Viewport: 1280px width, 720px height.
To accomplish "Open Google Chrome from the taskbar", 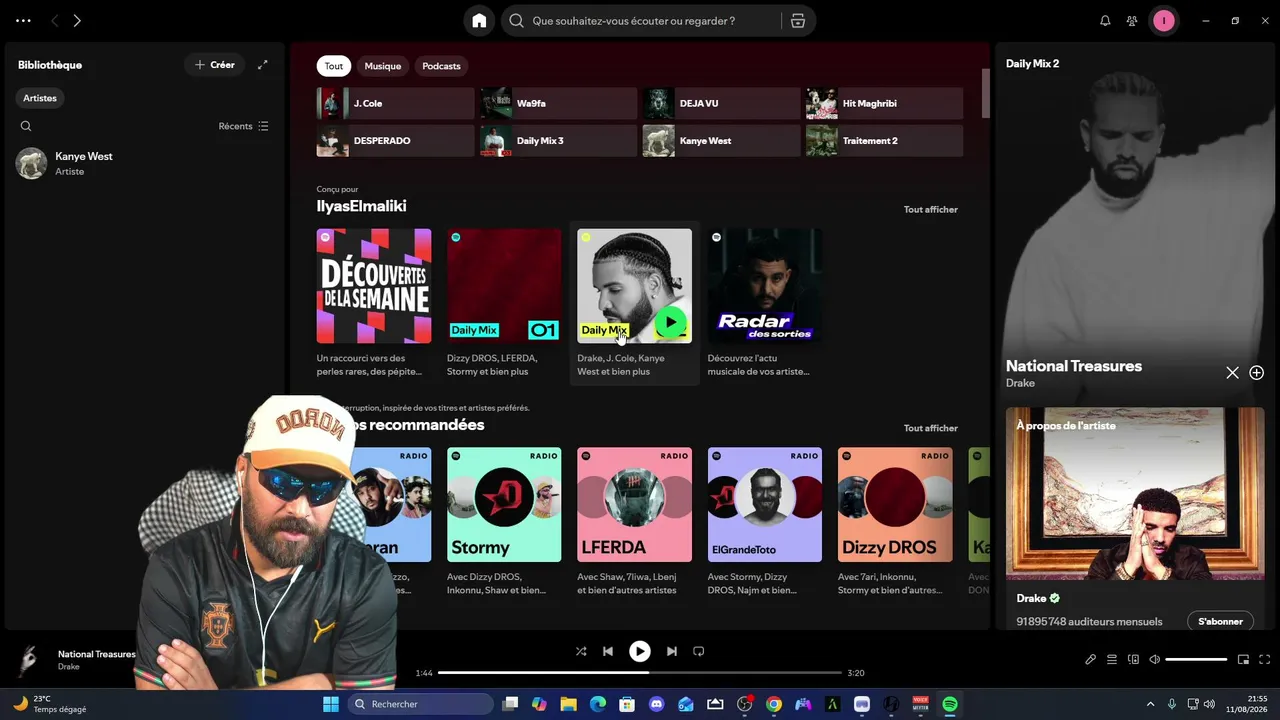I will point(774,704).
